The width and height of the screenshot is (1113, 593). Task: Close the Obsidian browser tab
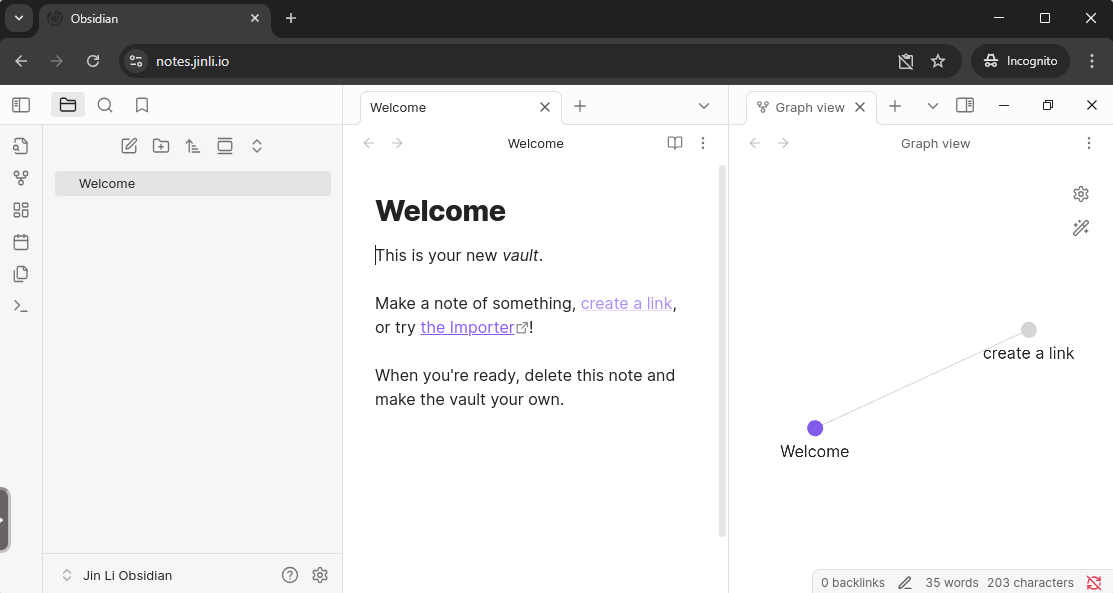click(x=255, y=18)
